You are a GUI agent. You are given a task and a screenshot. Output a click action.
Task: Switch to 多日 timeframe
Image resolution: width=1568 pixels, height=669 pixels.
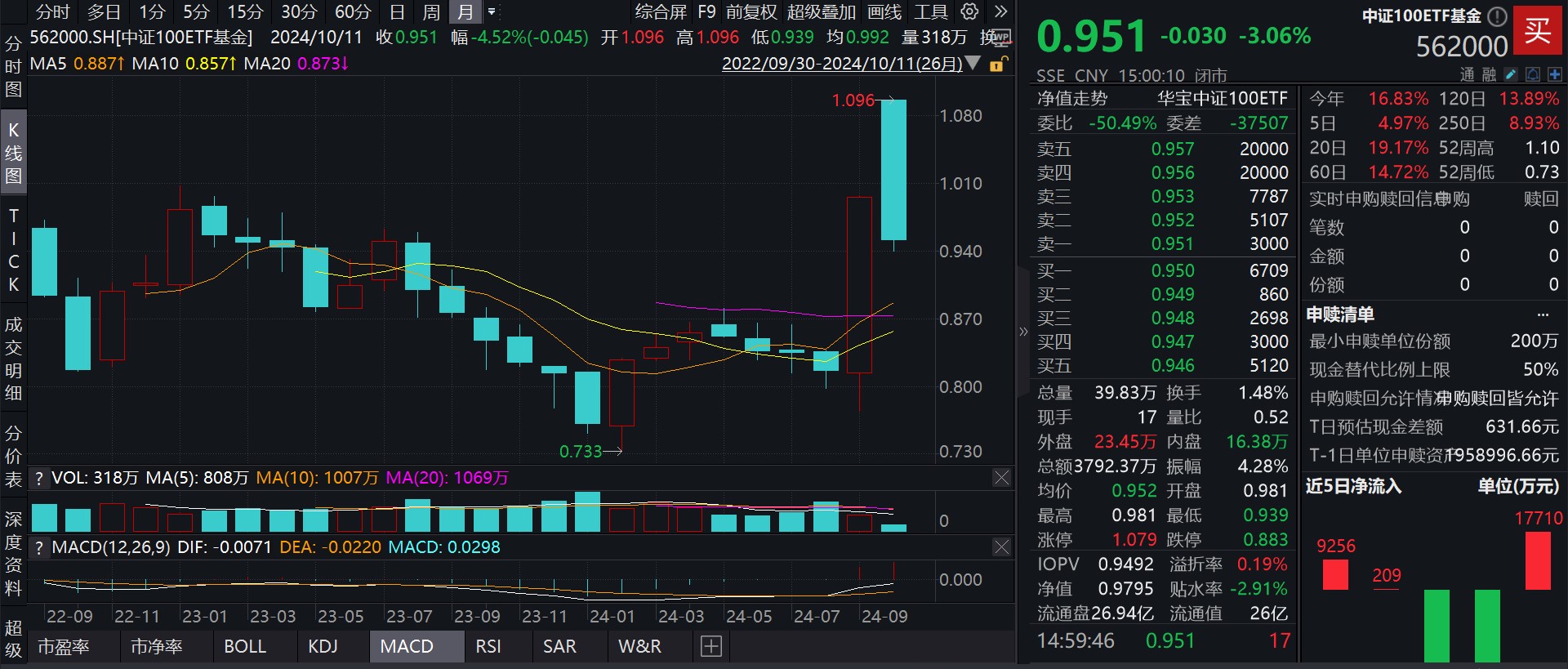tap(104, 12)
